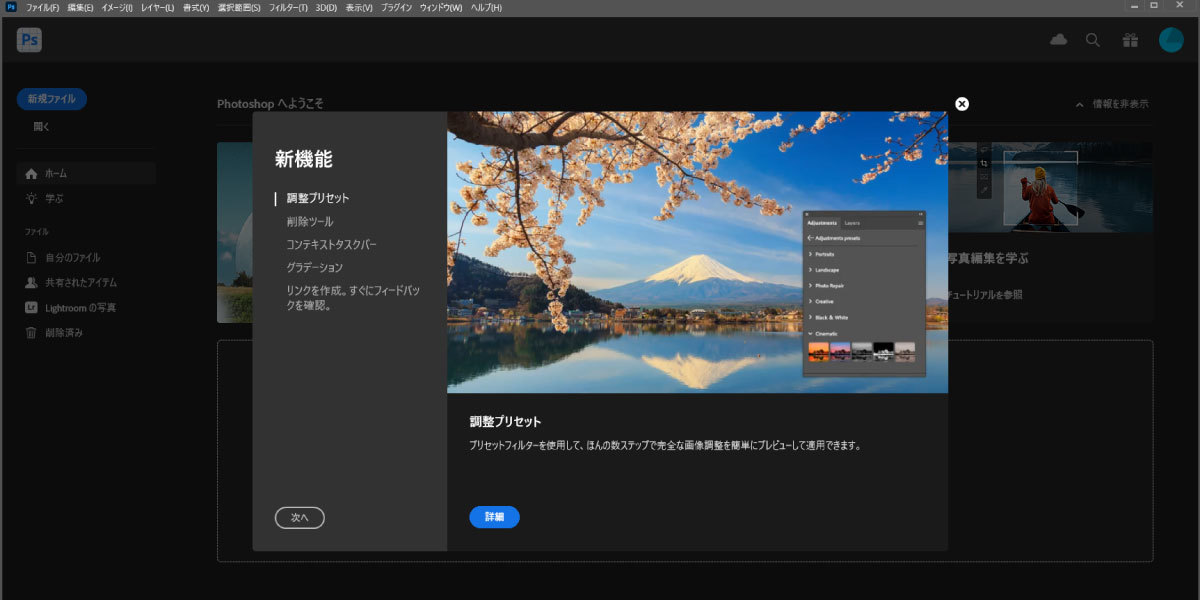Open cloud storage status icon
Screen dimensions: 1200x600
coord(1058,40)
